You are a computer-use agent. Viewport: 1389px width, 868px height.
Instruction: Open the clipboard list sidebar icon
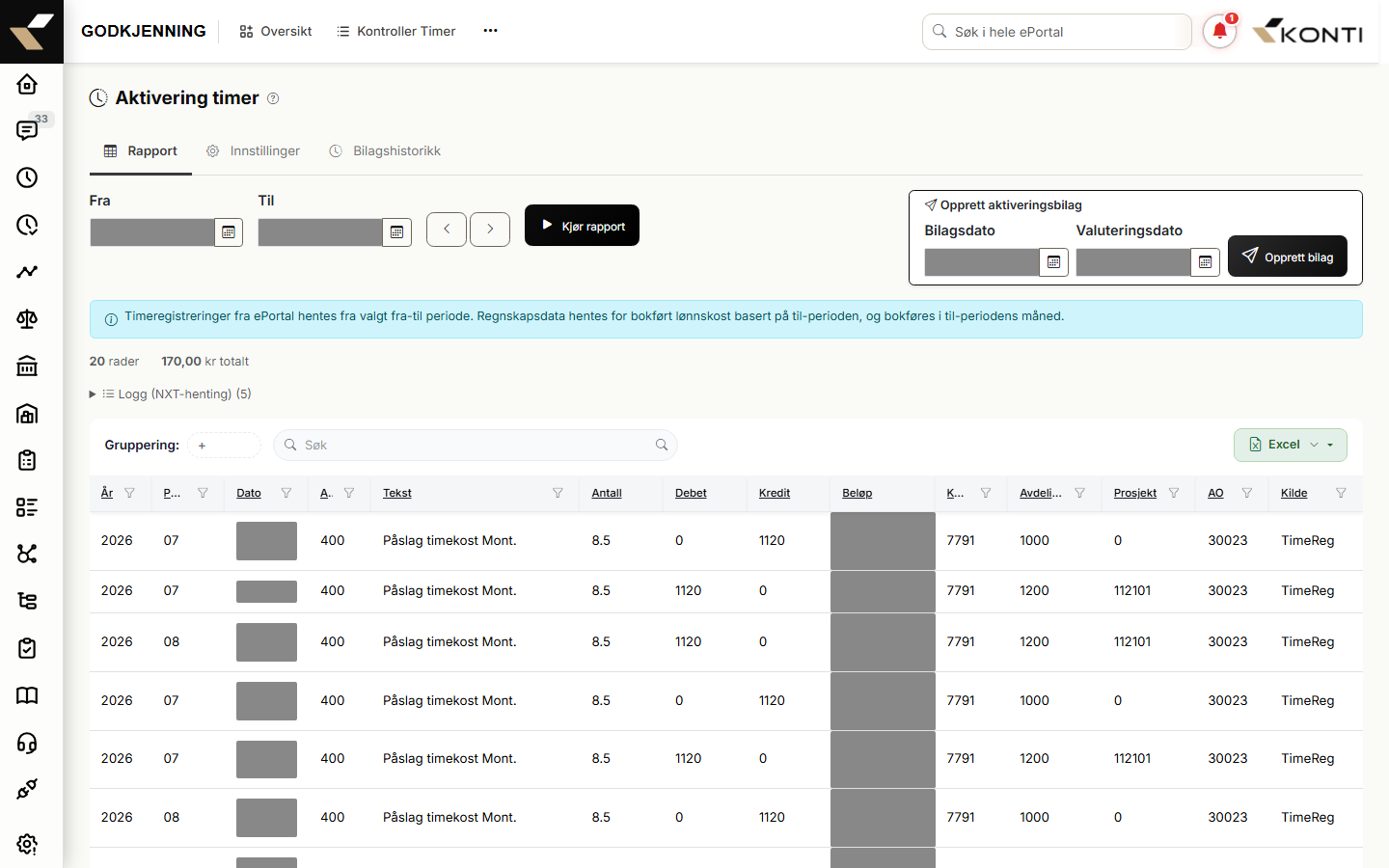coord(27,460)
